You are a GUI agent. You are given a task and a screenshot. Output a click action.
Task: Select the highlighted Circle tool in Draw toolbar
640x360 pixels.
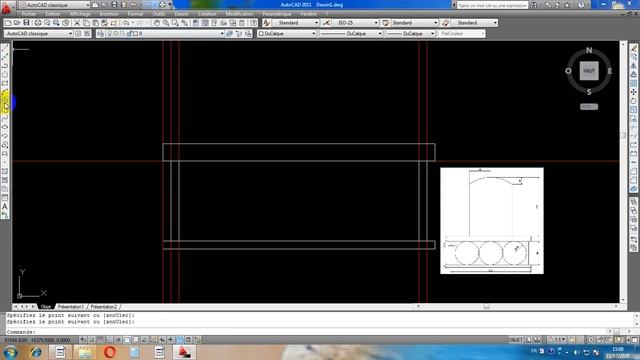tap(5, 101)
